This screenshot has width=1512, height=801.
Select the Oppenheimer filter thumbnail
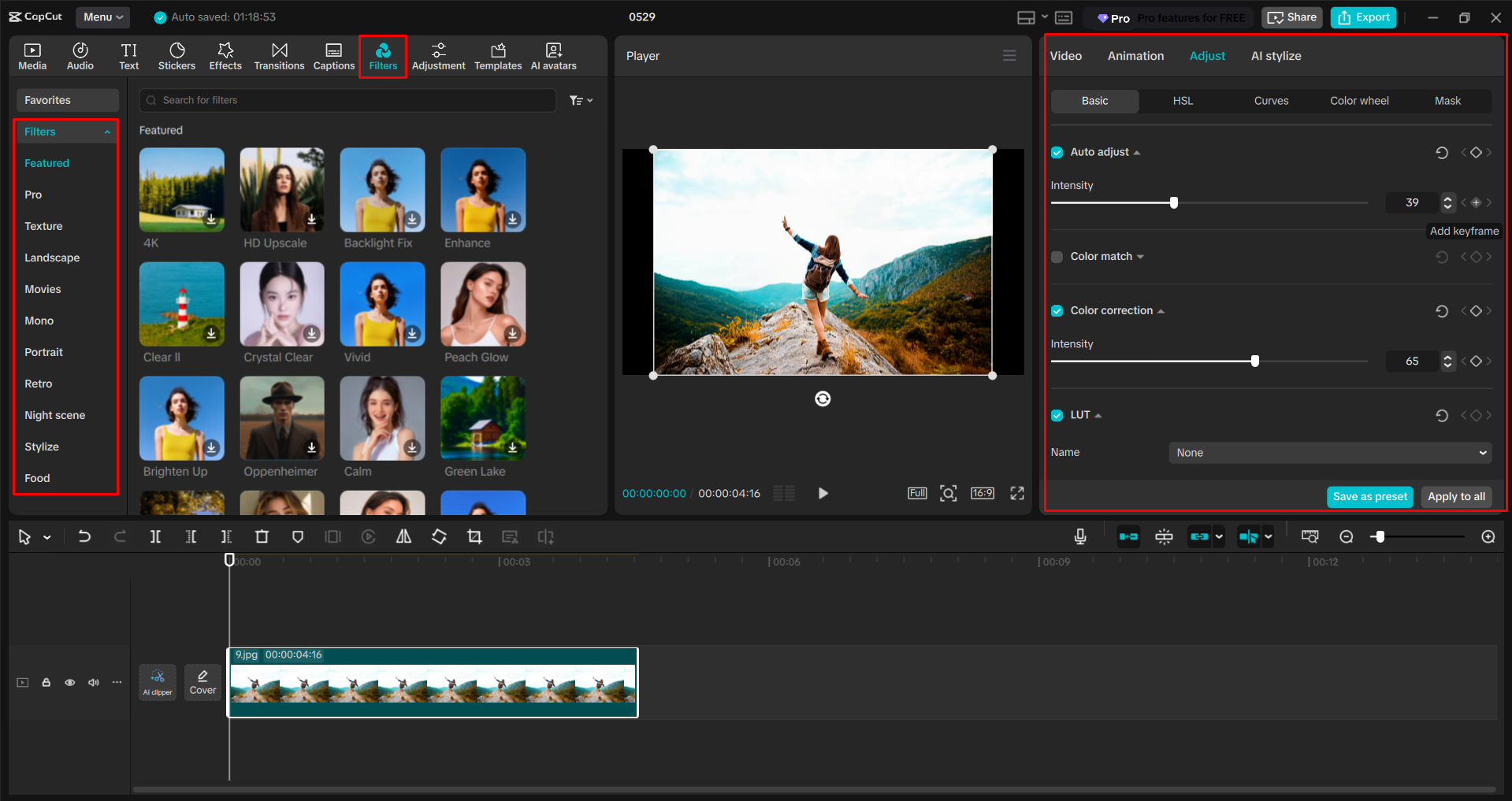point(281,418)
